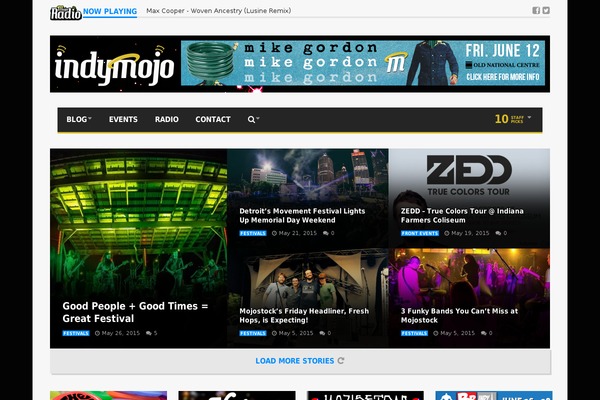Click the Front Events tag on ZEDD article
Viewport: 600px width, 400px height.
[x=420, y=233]
